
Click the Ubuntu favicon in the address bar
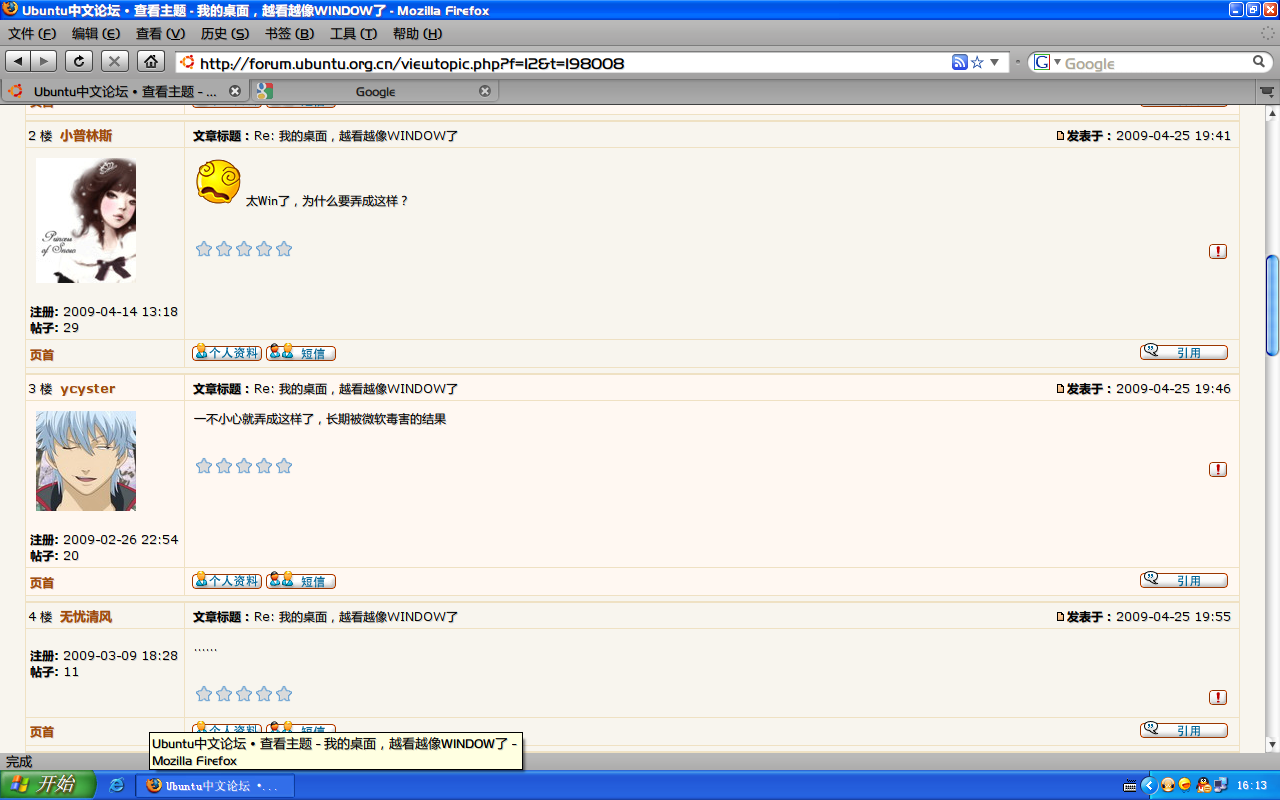[x=187, y=62]
